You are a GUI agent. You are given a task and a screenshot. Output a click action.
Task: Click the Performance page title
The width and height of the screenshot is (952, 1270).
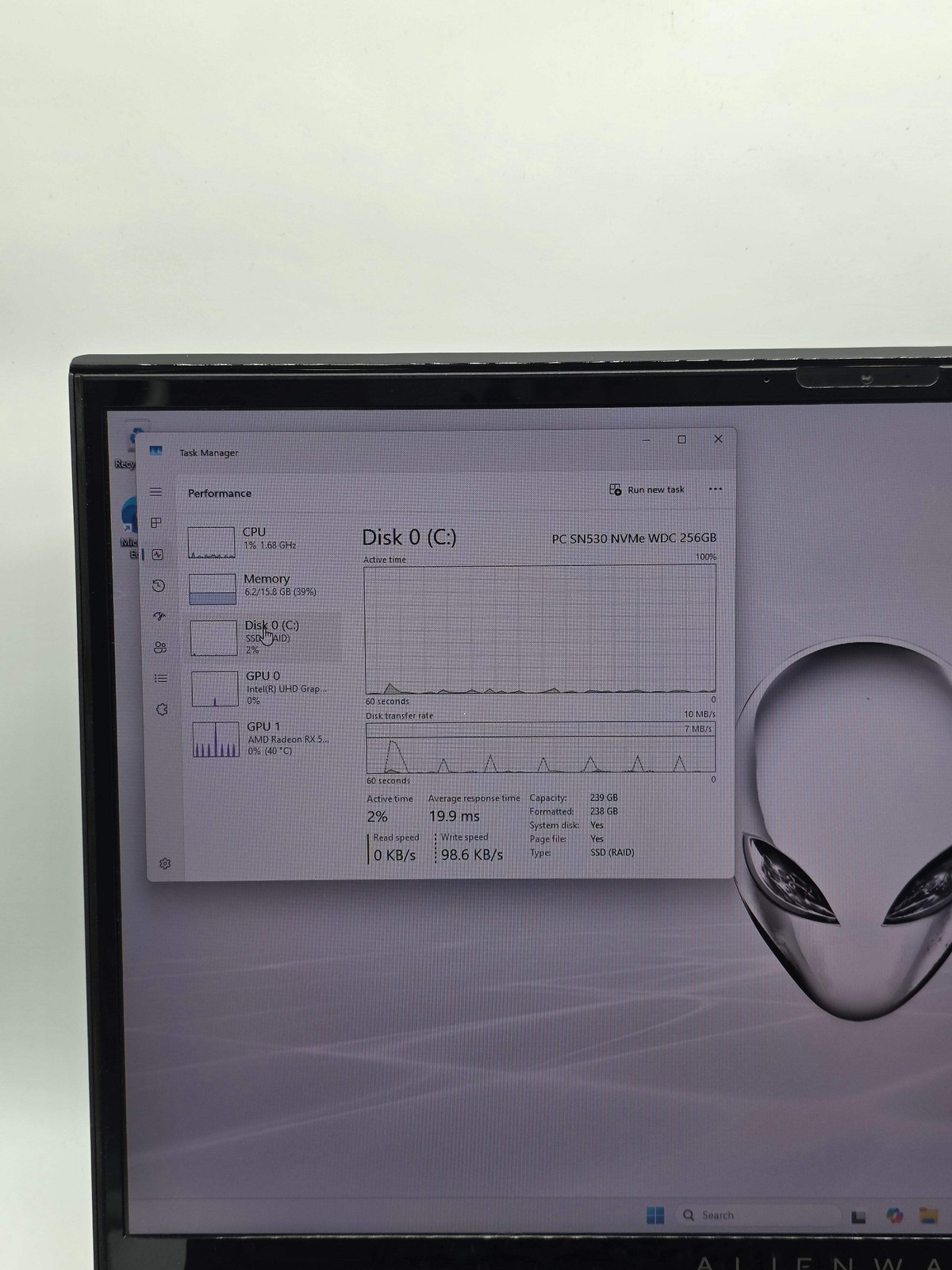pyautogui.click(x=220, y=493)
